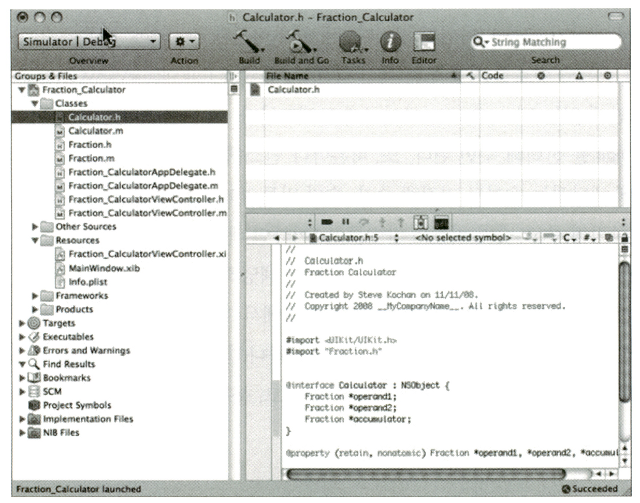Open the No selected symbol popup
The width and height of the screenshot is (640, 503).
point(462,239)
